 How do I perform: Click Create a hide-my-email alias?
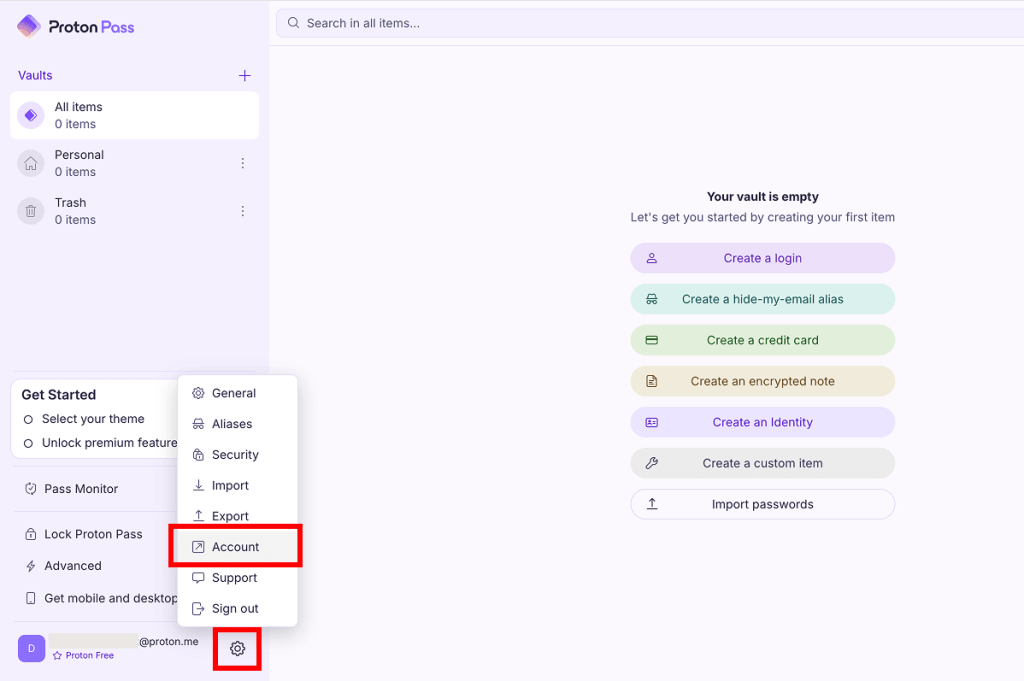pos(762,299)
